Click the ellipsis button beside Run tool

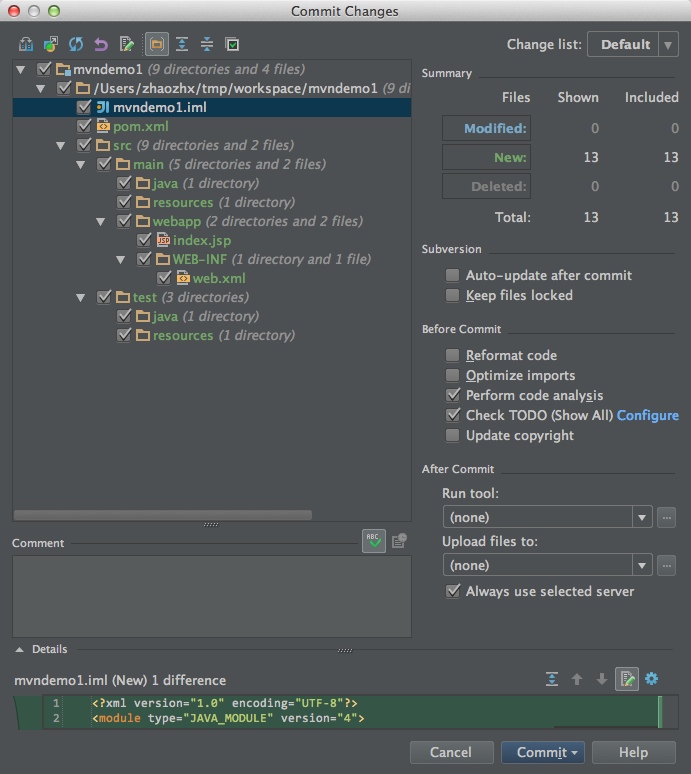point(666,518)
